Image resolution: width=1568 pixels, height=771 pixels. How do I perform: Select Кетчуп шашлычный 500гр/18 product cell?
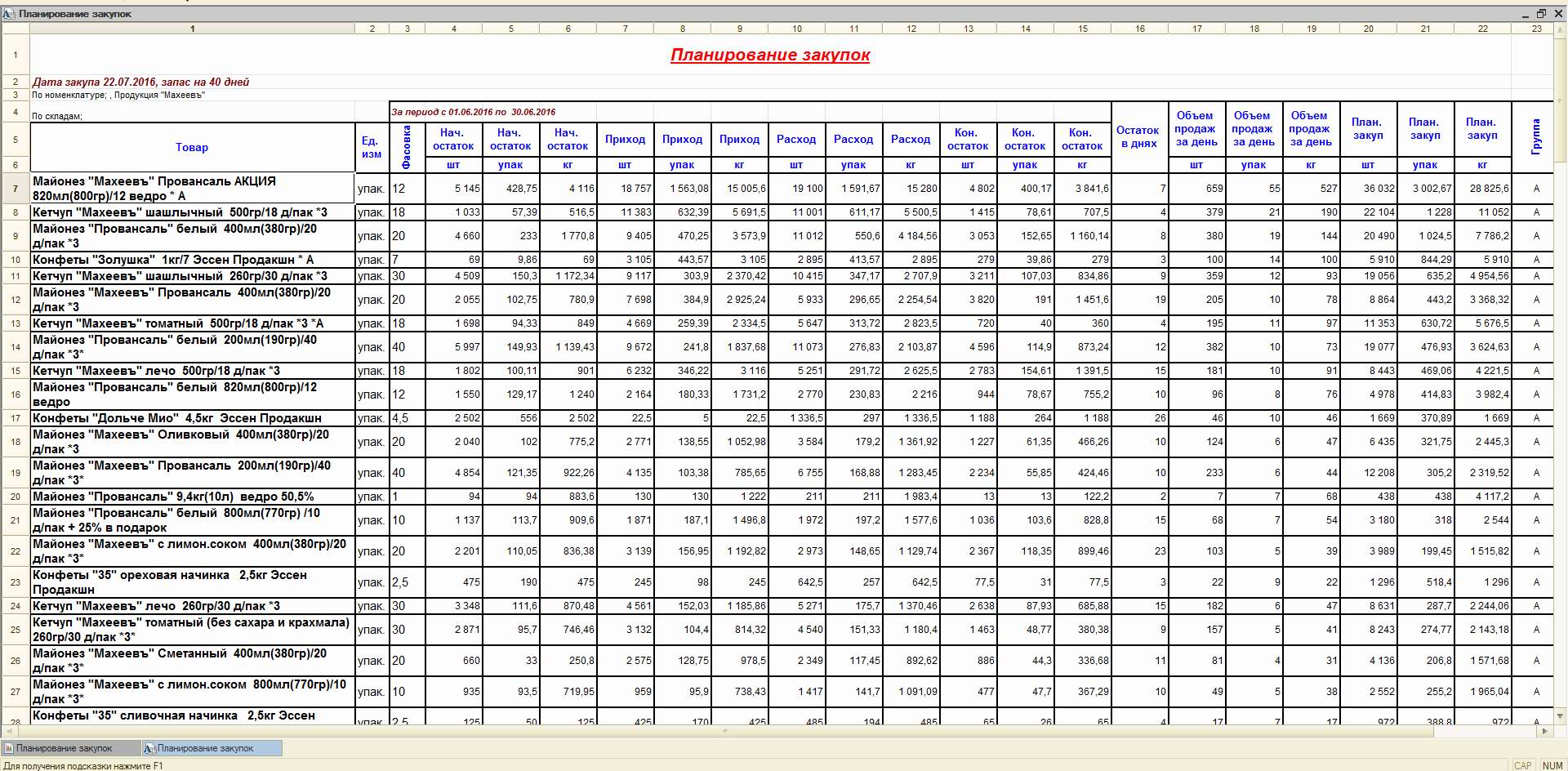192,212
